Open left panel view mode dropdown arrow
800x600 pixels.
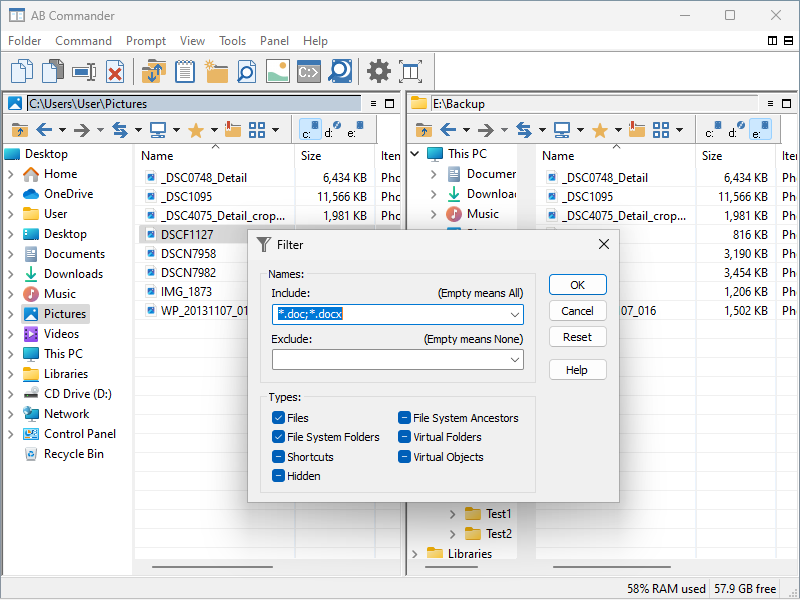pyautogui.click(x=275, y=130)
